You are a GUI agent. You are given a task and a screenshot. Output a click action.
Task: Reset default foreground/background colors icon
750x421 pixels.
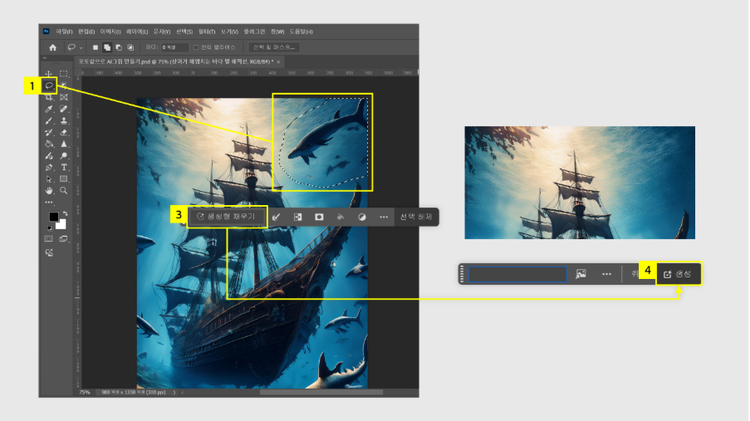49,228
